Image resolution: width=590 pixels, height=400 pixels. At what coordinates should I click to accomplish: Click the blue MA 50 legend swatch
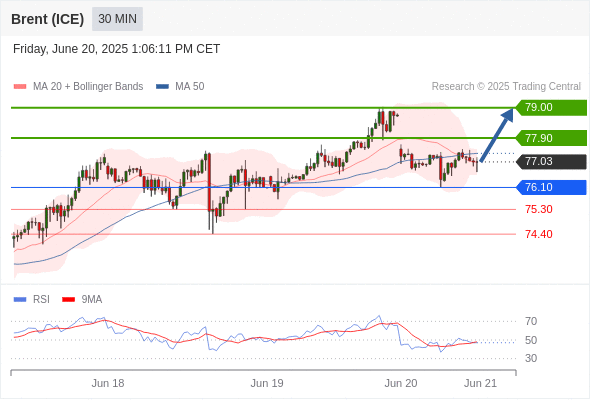[162, 87]
